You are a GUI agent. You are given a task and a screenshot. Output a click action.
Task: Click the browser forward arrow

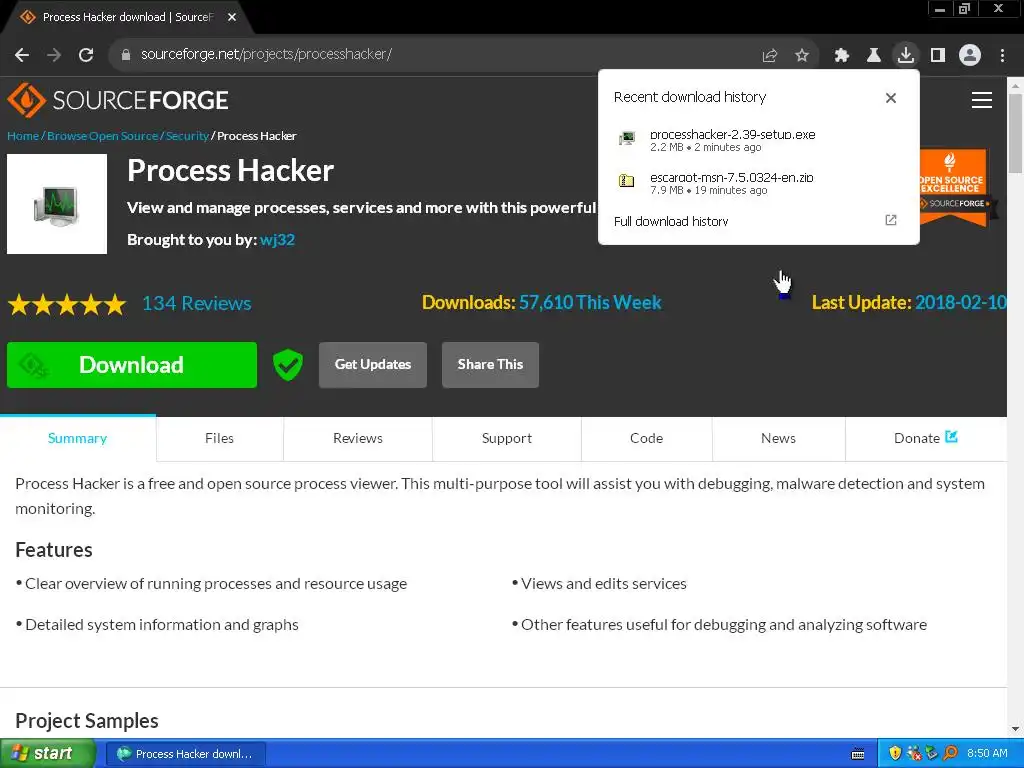click(54, 55)
